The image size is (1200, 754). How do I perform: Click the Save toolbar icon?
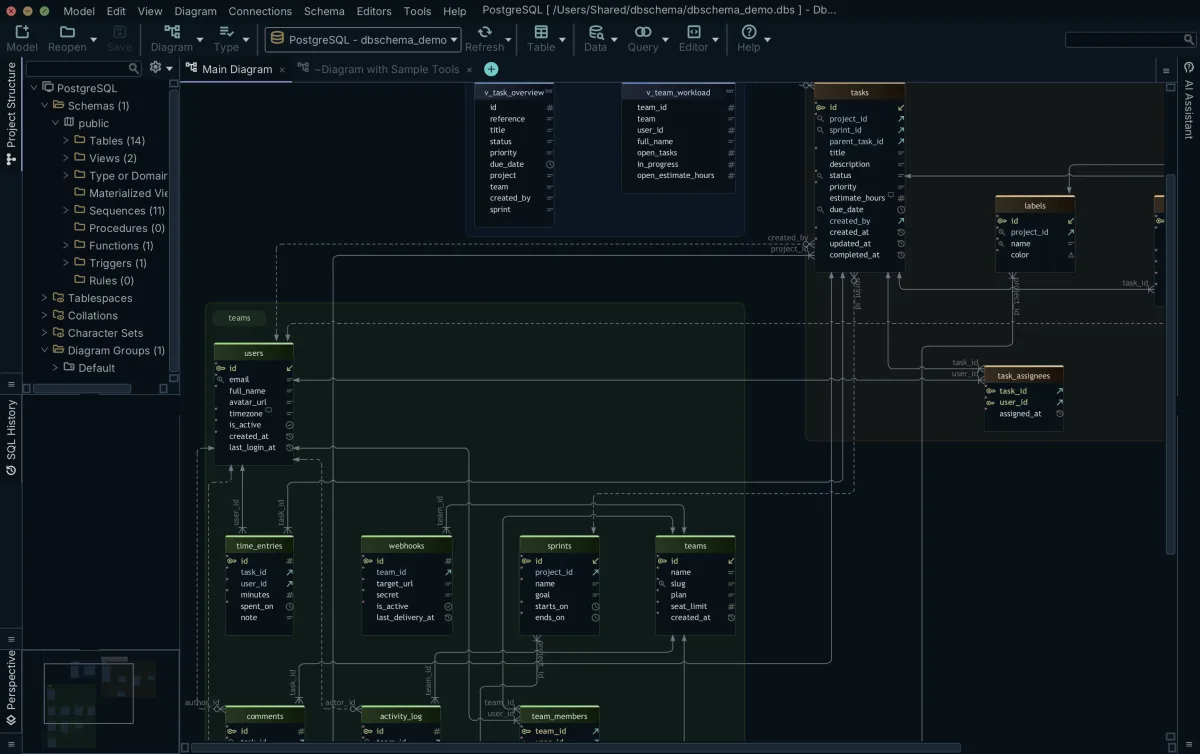119,32
